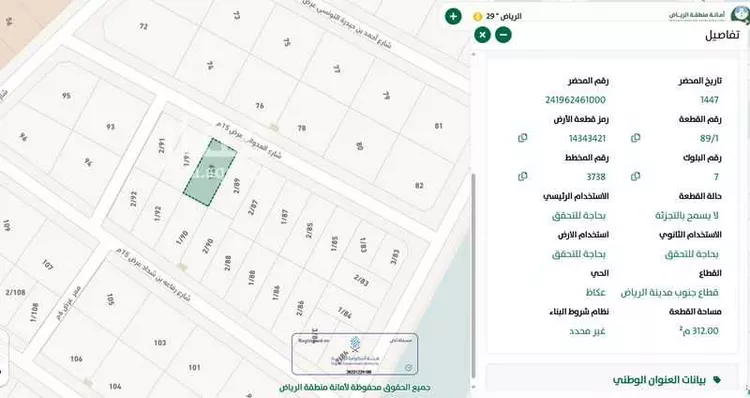Select parcel 76 on the map

(x=260, y=106)
